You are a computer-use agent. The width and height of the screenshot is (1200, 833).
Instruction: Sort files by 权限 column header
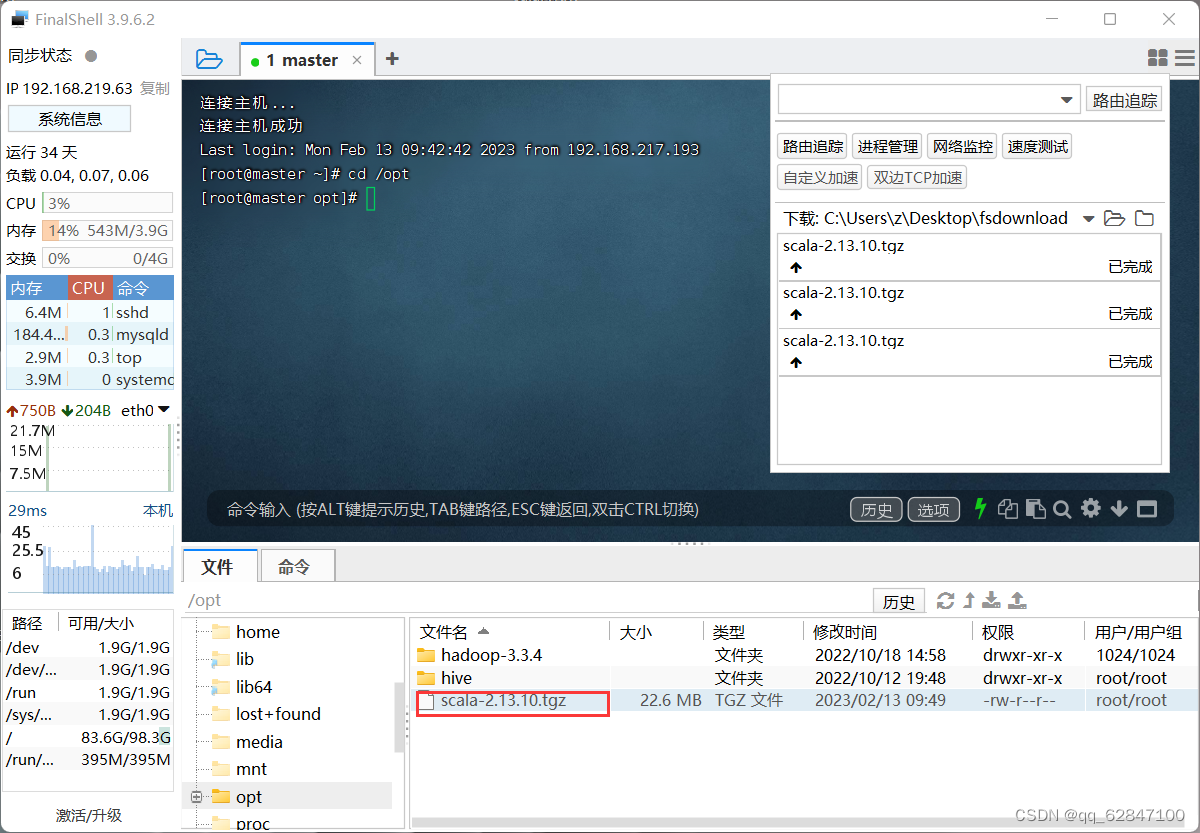[x=1026, y=632]
